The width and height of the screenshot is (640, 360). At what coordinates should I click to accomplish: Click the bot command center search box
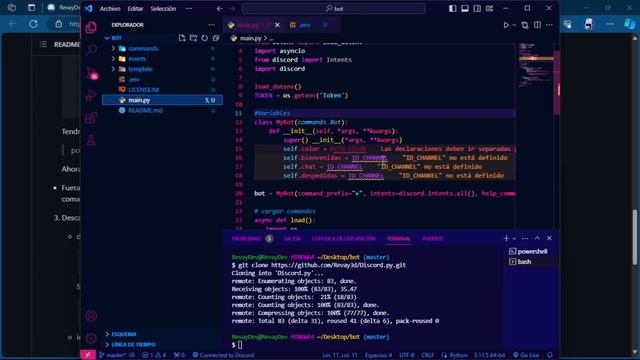[333, 8]
